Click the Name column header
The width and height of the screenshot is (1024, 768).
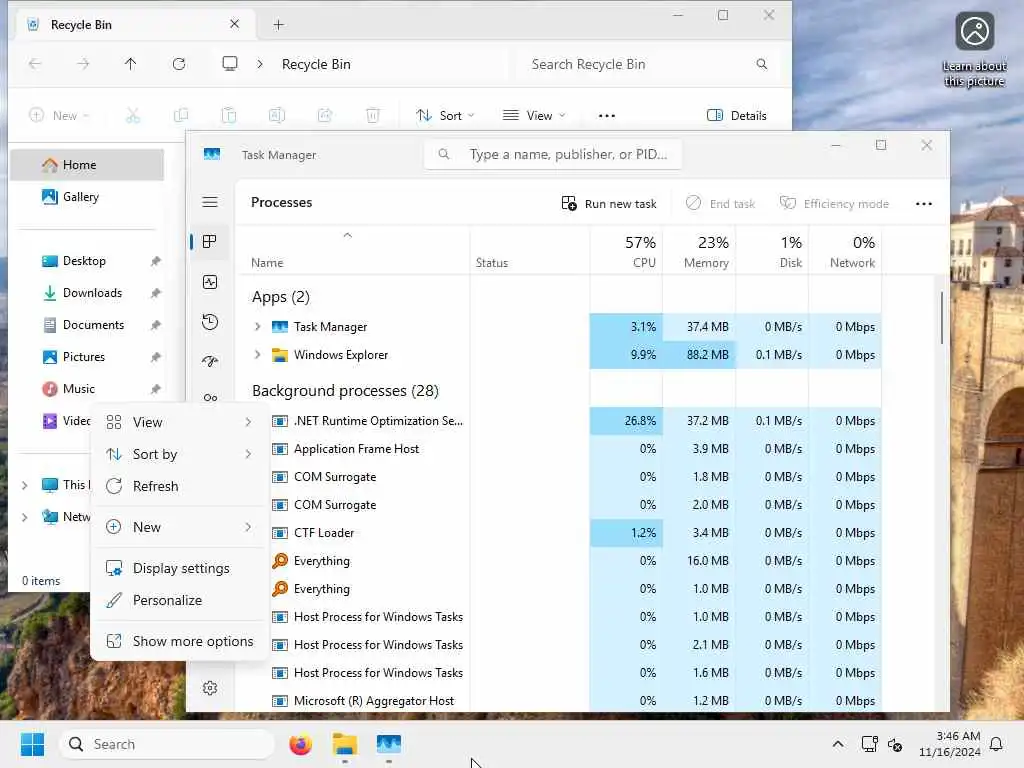coord(267,263)
